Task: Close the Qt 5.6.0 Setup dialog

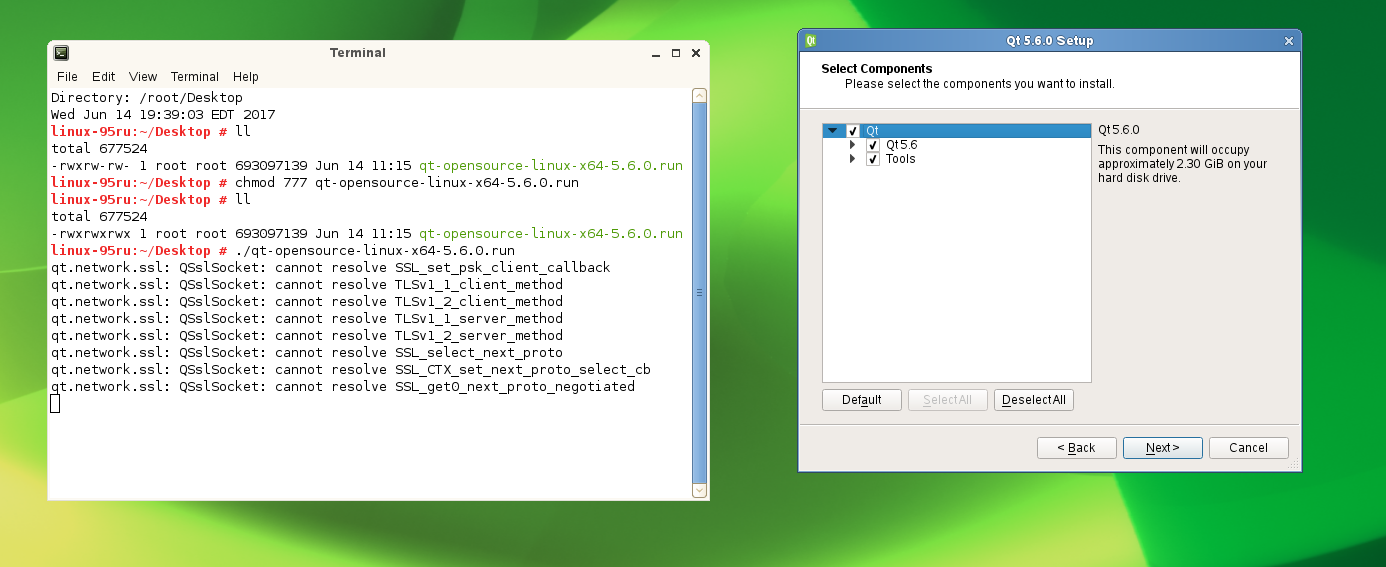Action: [1289, 41]
